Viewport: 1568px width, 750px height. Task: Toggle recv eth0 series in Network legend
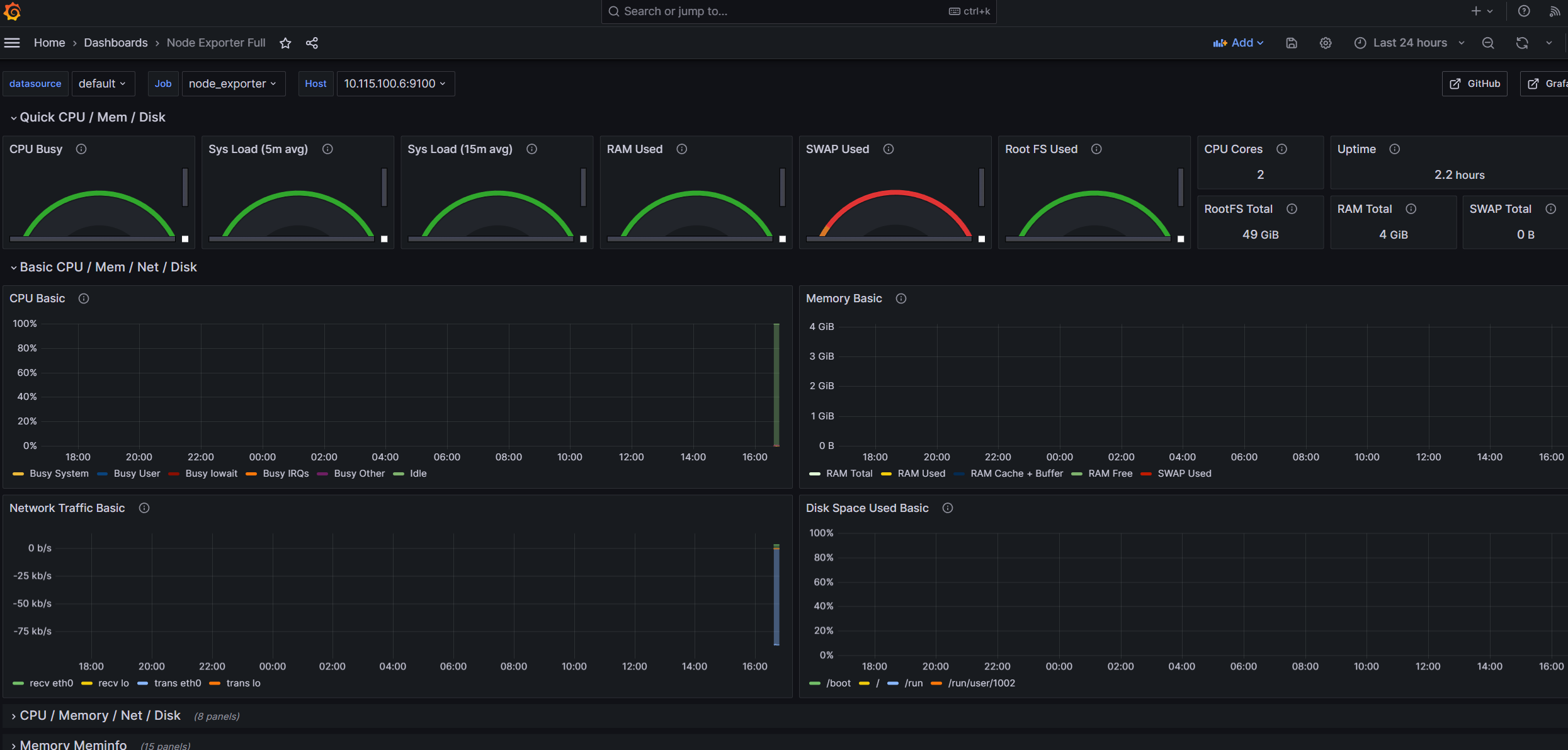[x=51, y=683]
